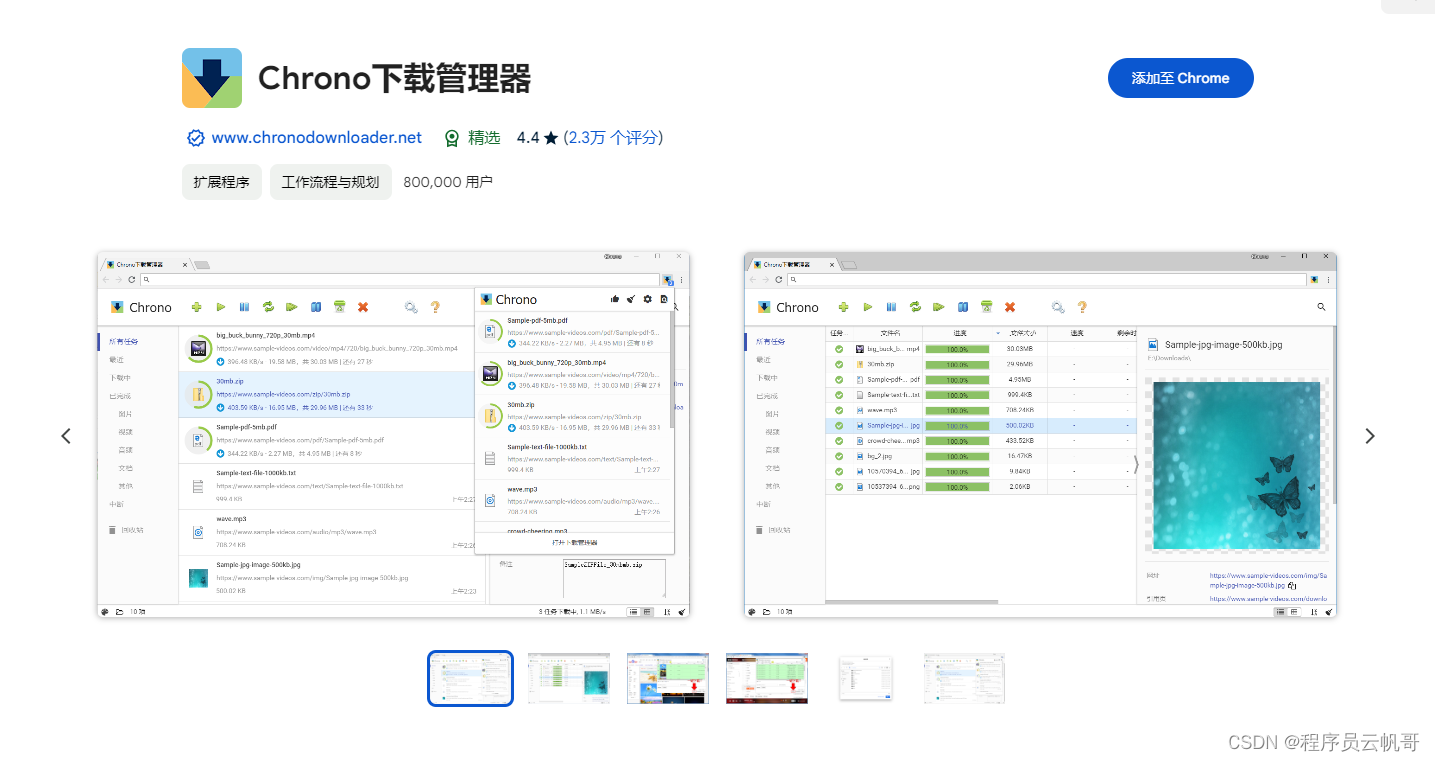
Task: Click 文件名 column header in second screenshot
Action: (889, 333)
